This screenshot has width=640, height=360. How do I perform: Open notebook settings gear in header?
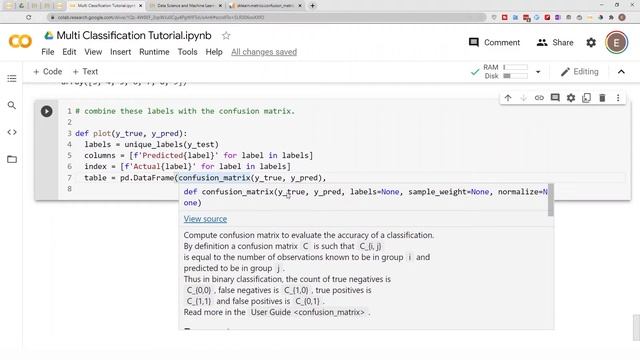tap(591, 42)
